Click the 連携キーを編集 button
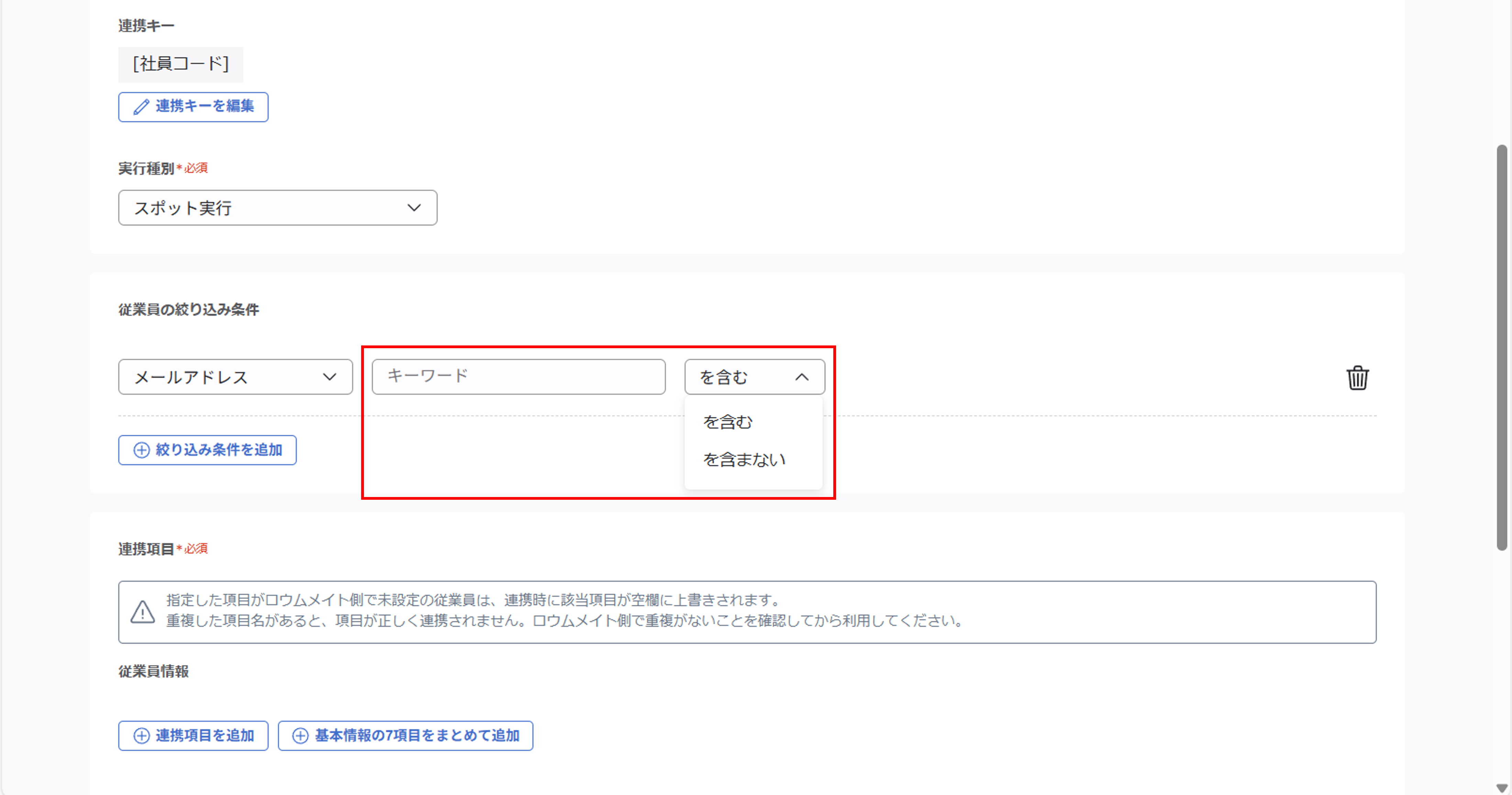The image size is (1512, 795). pyautogui.click(x=192, y=107)
